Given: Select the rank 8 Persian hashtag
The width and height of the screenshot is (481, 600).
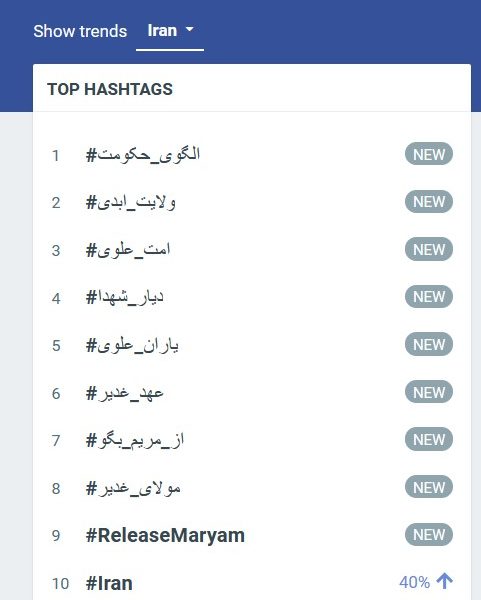Looking at the screenshot, I should pos(133,488).
